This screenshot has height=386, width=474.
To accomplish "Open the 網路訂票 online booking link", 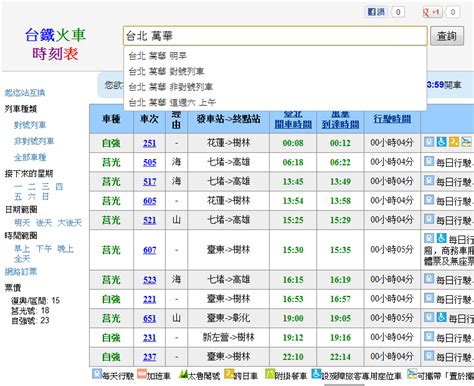I will click(x=21, y=272).
